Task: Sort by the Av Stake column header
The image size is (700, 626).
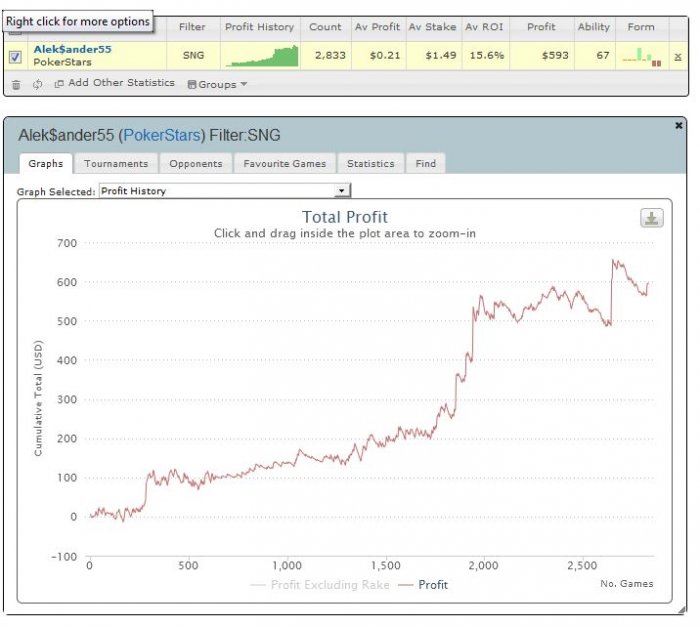Action: (433, 27)
